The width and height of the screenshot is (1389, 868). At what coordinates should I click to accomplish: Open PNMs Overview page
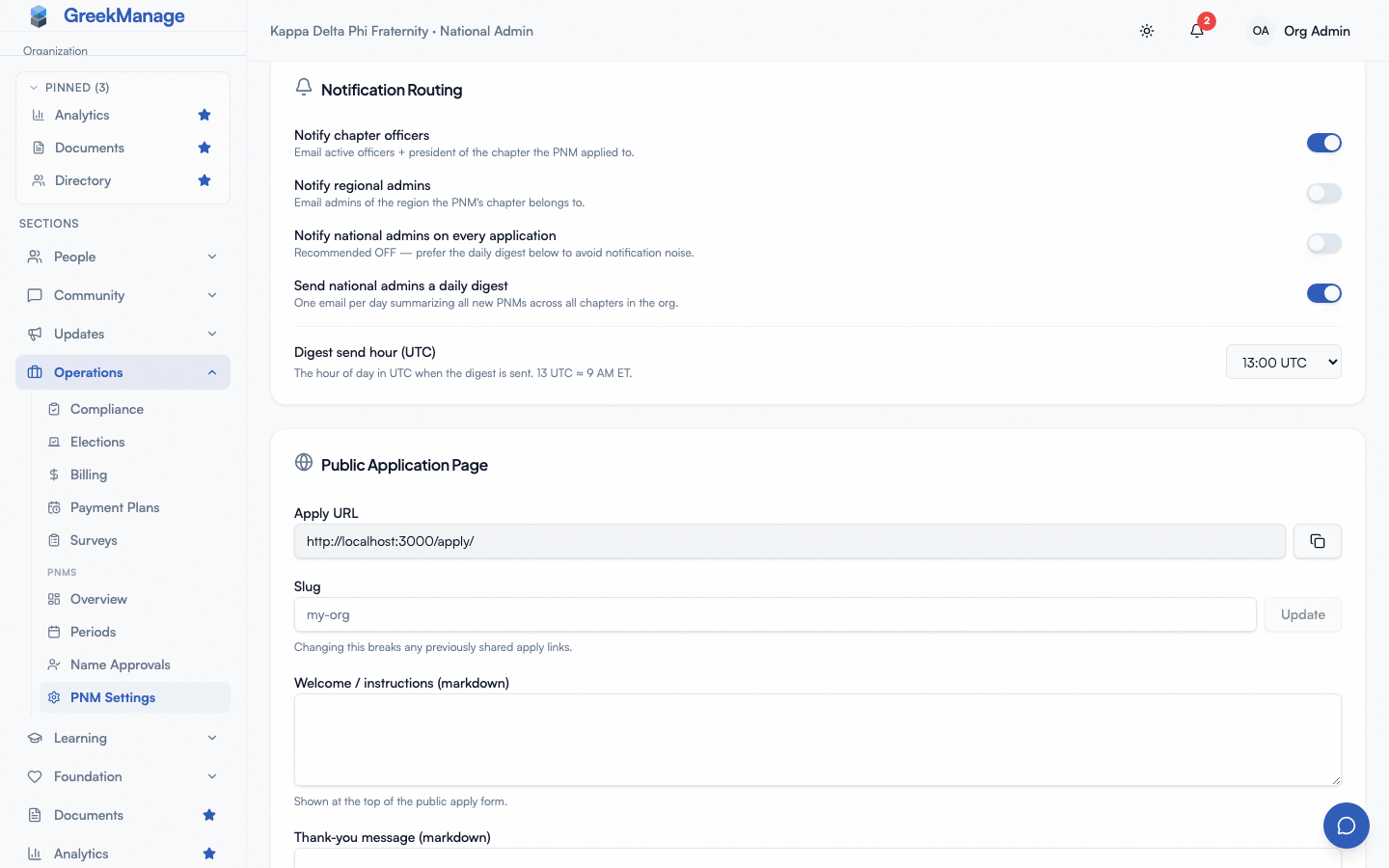click(x=134, y=599)
